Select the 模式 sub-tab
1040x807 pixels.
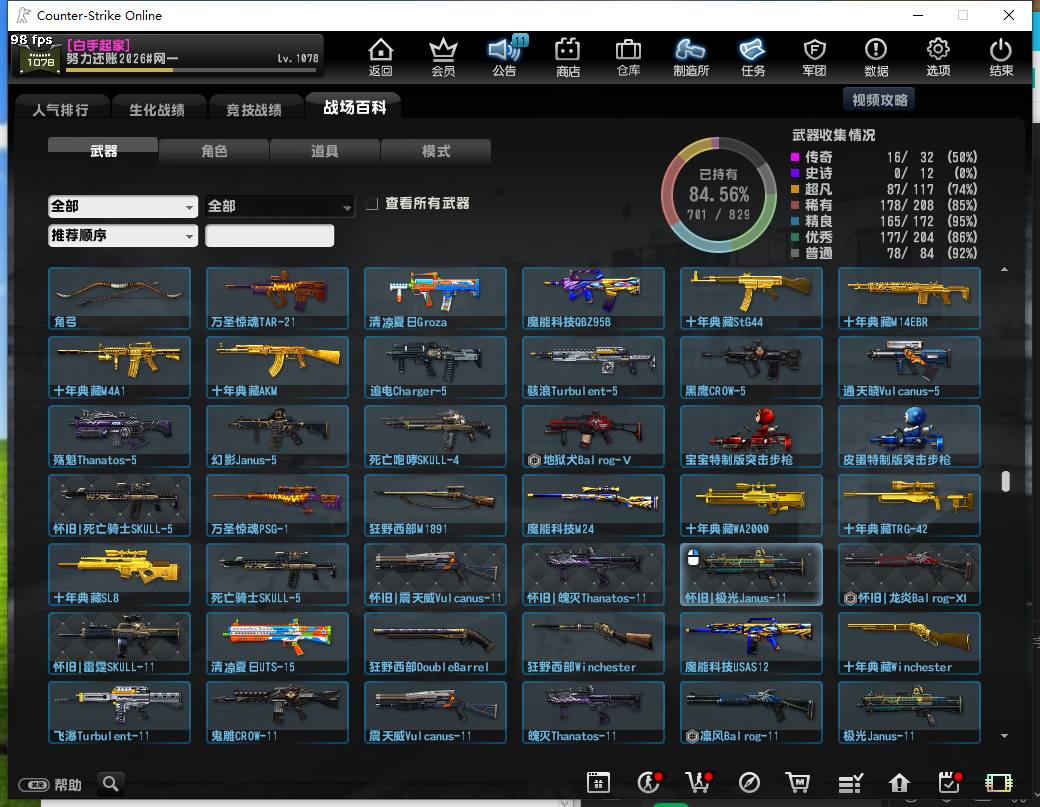436,151
